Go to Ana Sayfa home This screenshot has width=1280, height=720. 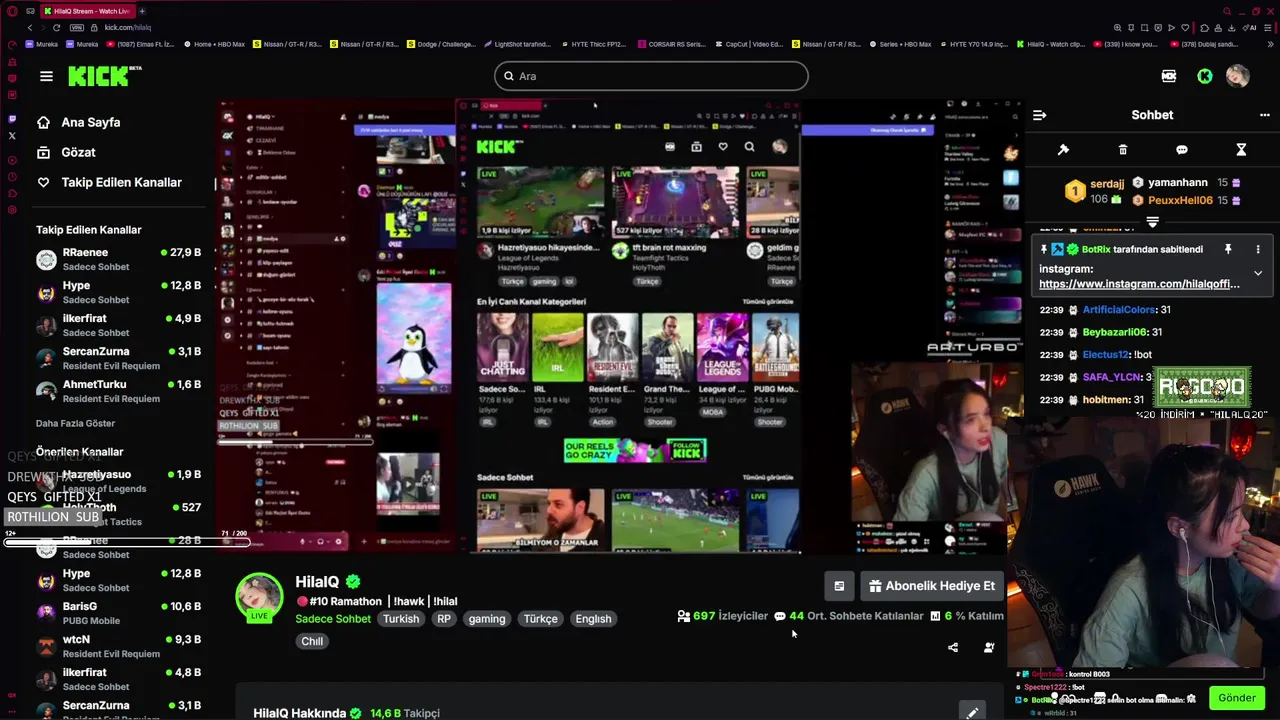coord(78,122)
